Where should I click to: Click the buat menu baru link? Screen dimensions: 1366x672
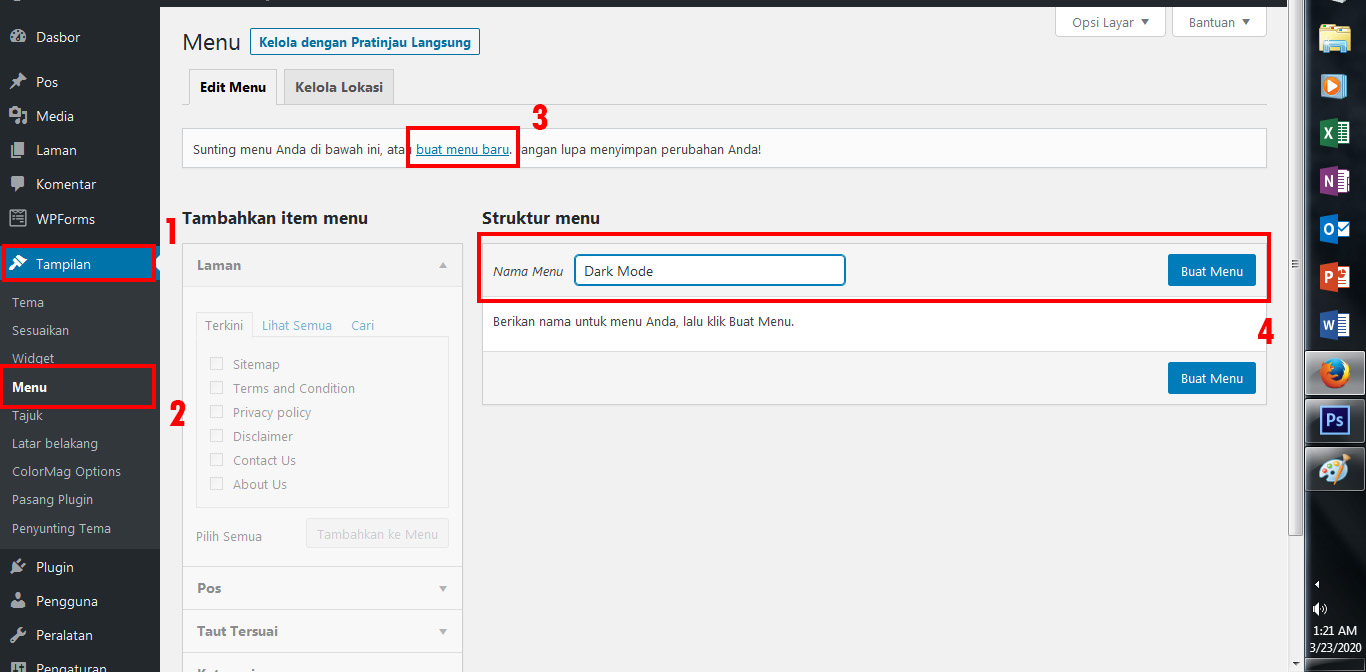tap(463, 150)
